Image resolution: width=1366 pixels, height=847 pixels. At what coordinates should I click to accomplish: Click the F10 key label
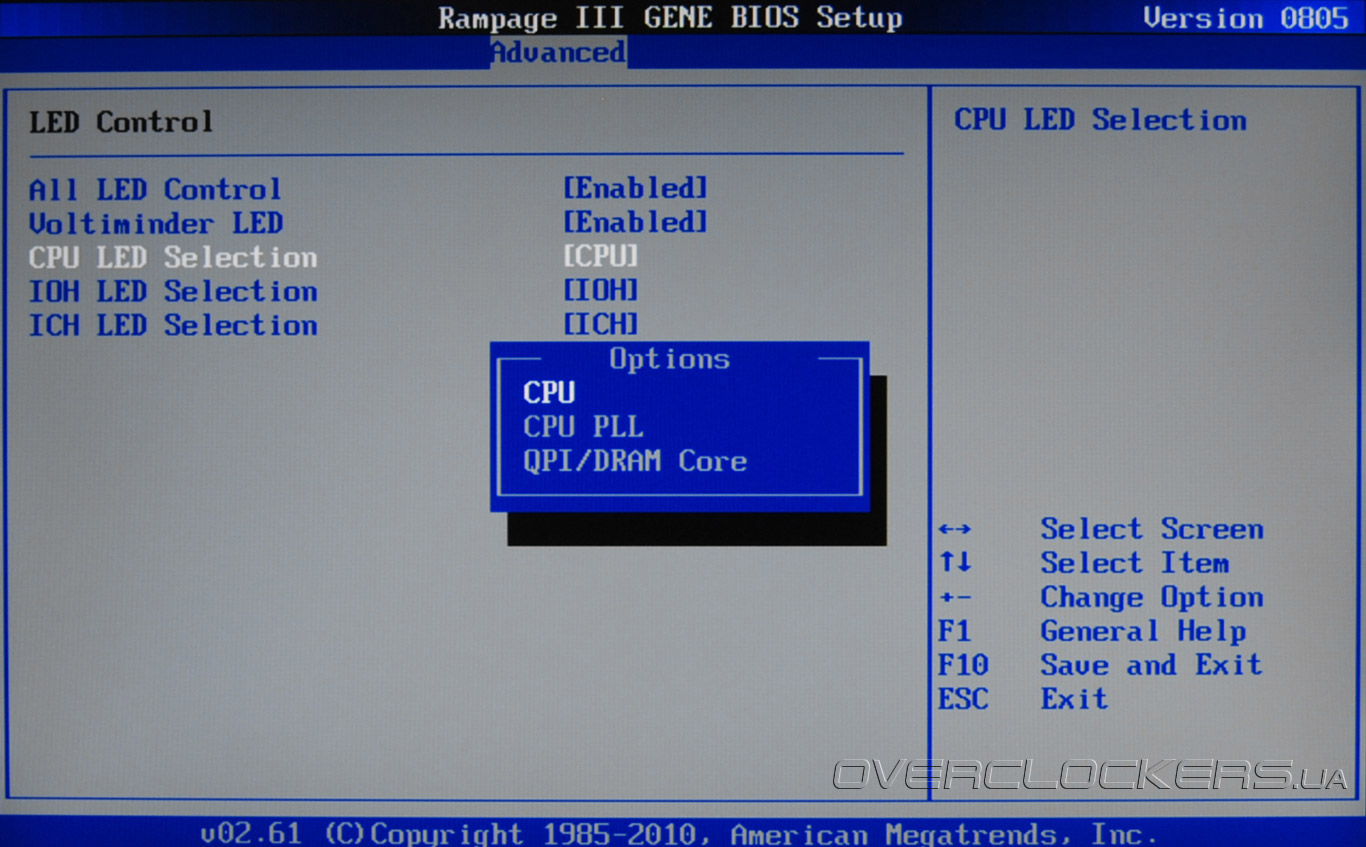point(963,665)
